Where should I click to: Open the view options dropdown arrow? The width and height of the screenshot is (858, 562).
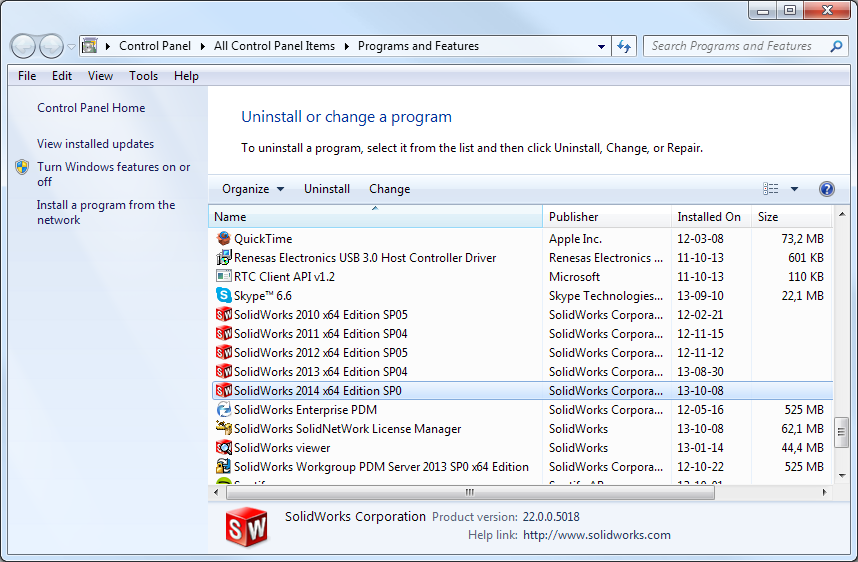(794, 189)
